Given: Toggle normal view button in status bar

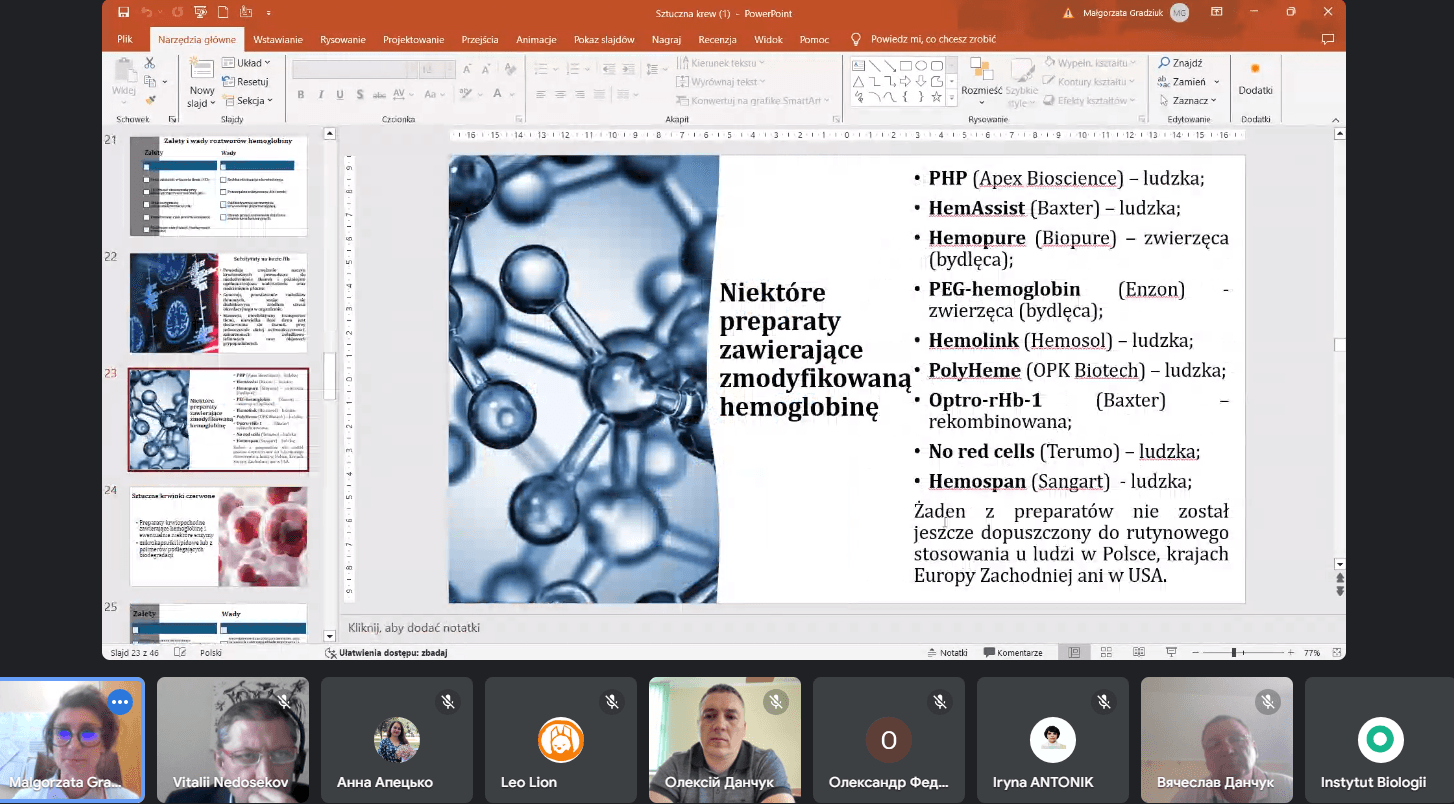Looking at the screenshot, I should pos(1074,652).
